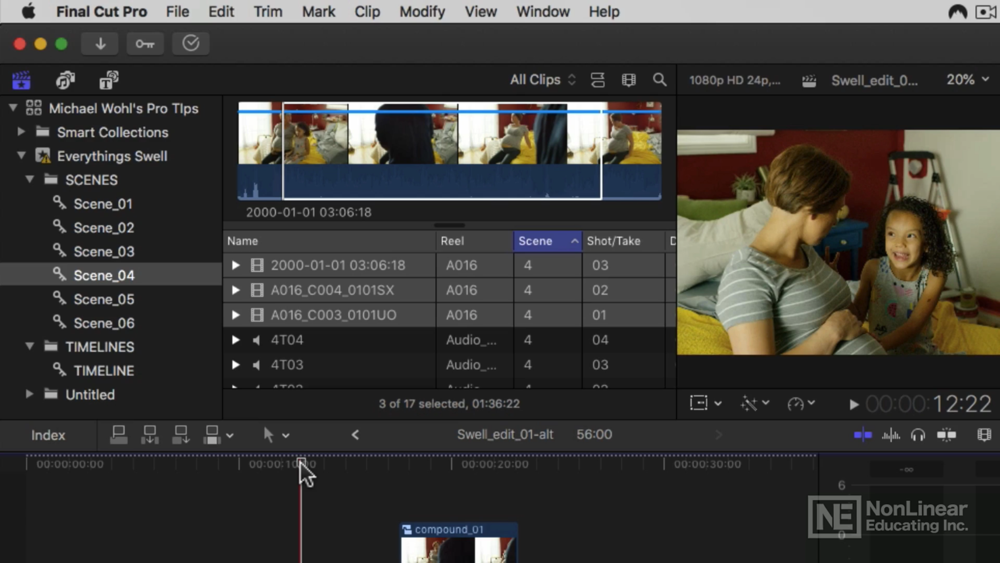Open the Import Media arrow button
Image resolution: width=1000 pixels, height=563 pixels.
[x=100, y=44]
